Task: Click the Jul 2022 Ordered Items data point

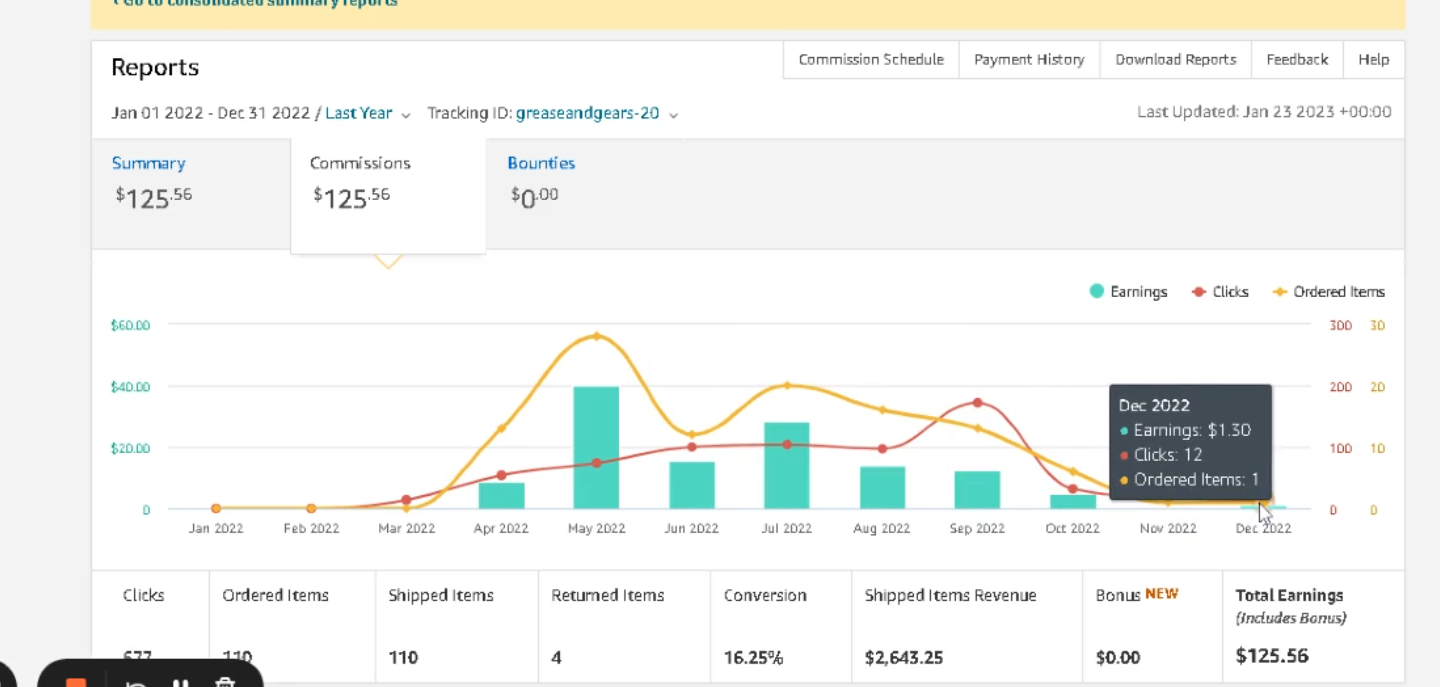Action: [787, 385]
